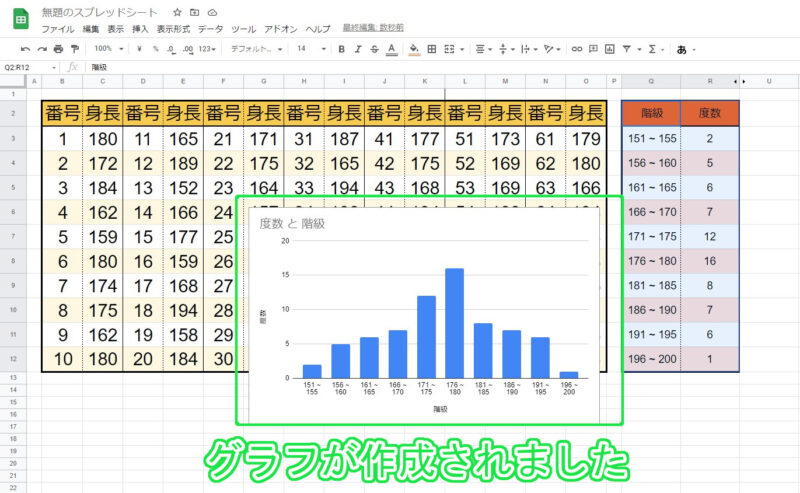Format the selection as percent
This screenshot has height=493, width=800.
coord(156,49)
